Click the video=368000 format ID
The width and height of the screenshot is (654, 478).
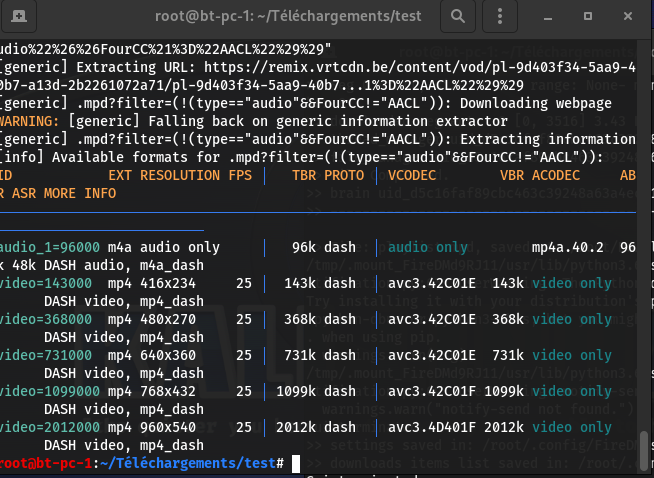[45, 319]
